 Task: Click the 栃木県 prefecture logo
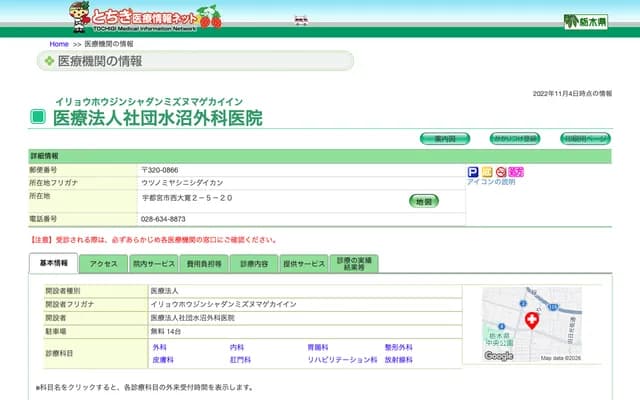585,21
